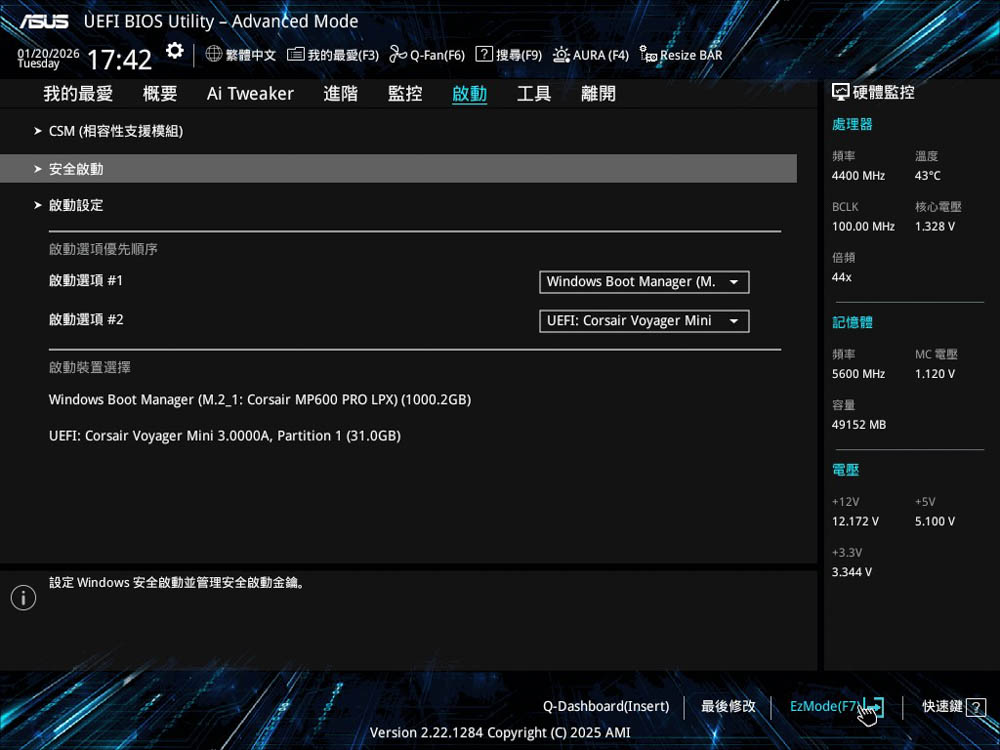The height and width of the screenshot is (750, 1000).
Task: Boot from UEFI: Corsair Voyager Mini entry
Action: 225,436
